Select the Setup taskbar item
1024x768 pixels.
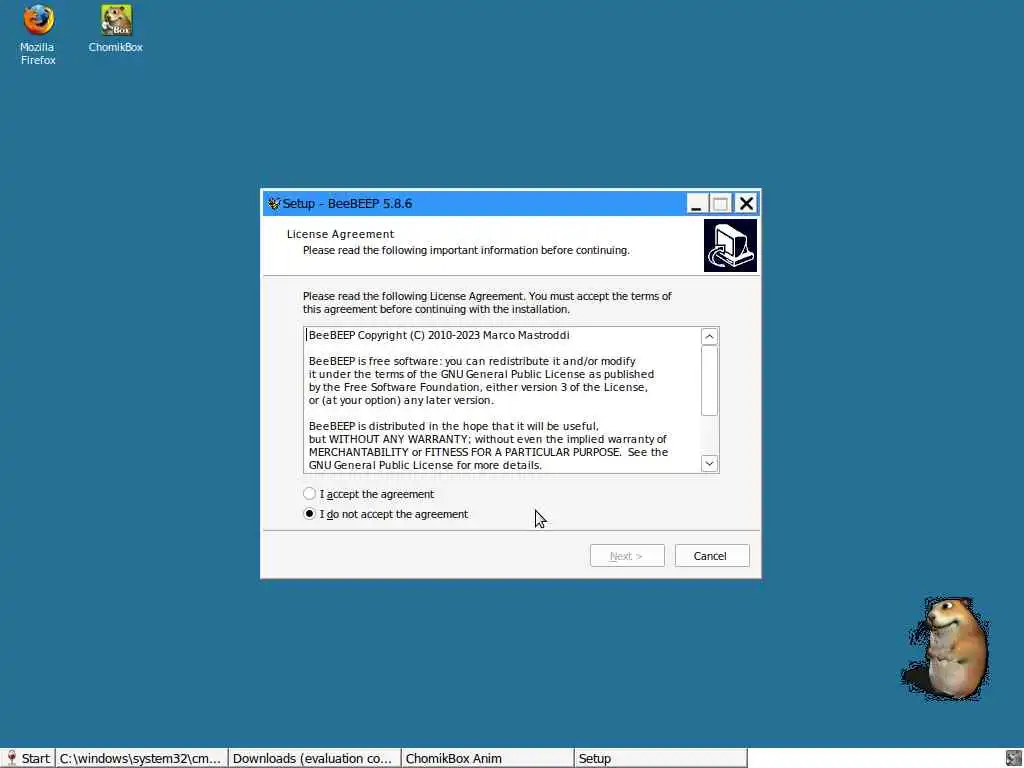pos(660,758)
